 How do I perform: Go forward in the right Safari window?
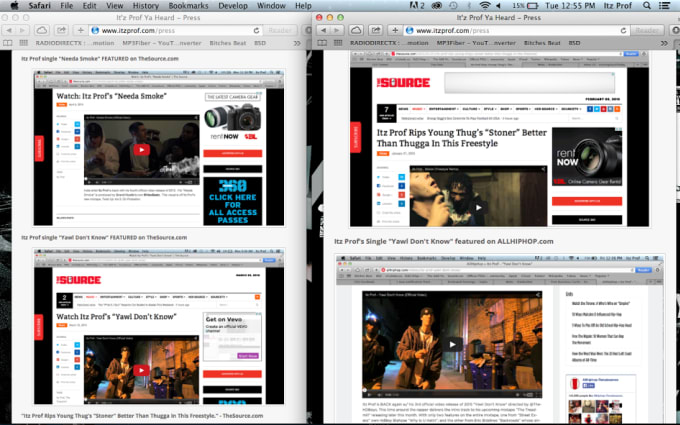(337, 30)
